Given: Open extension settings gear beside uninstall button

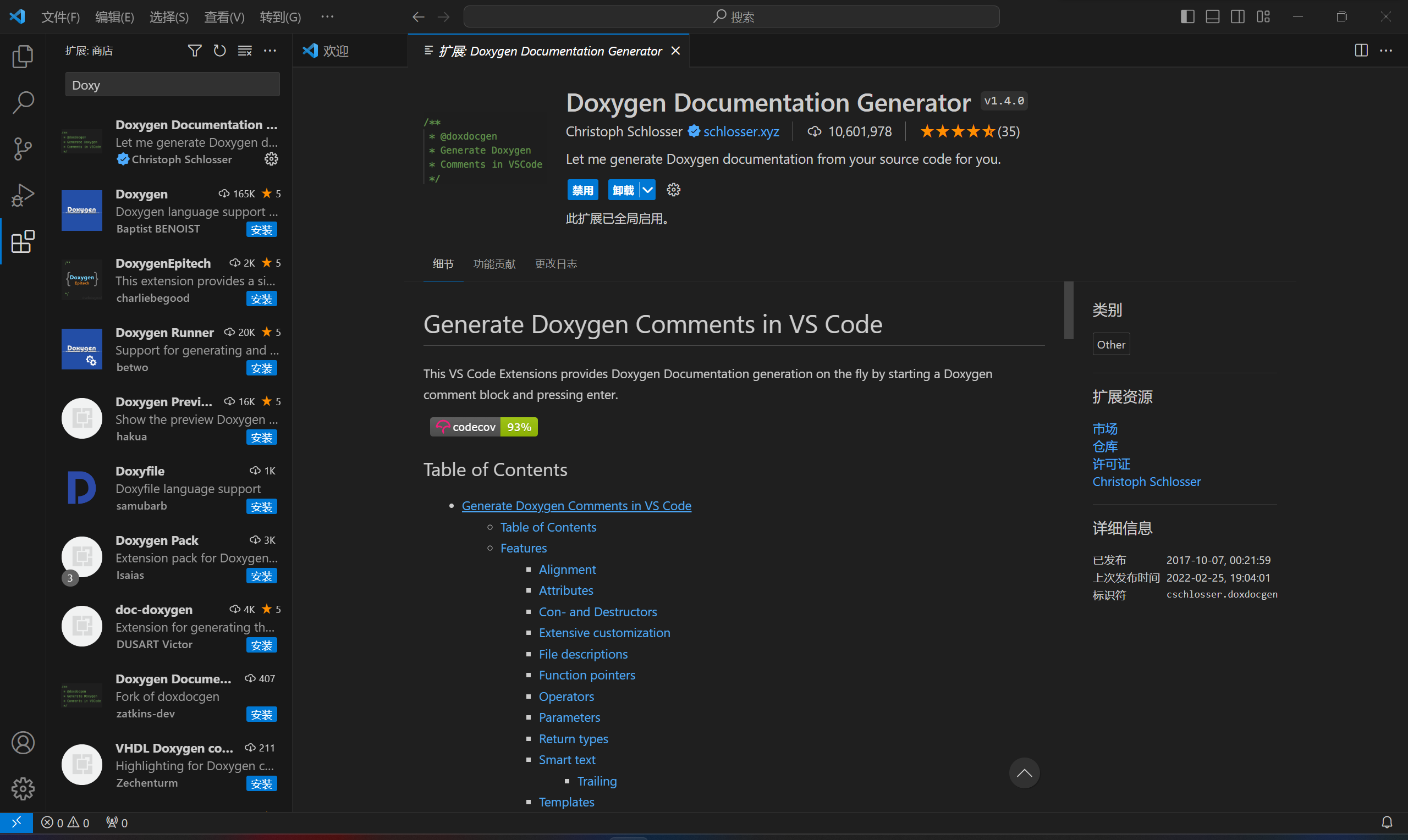Looking at the screenshot, I should [673, 190].
